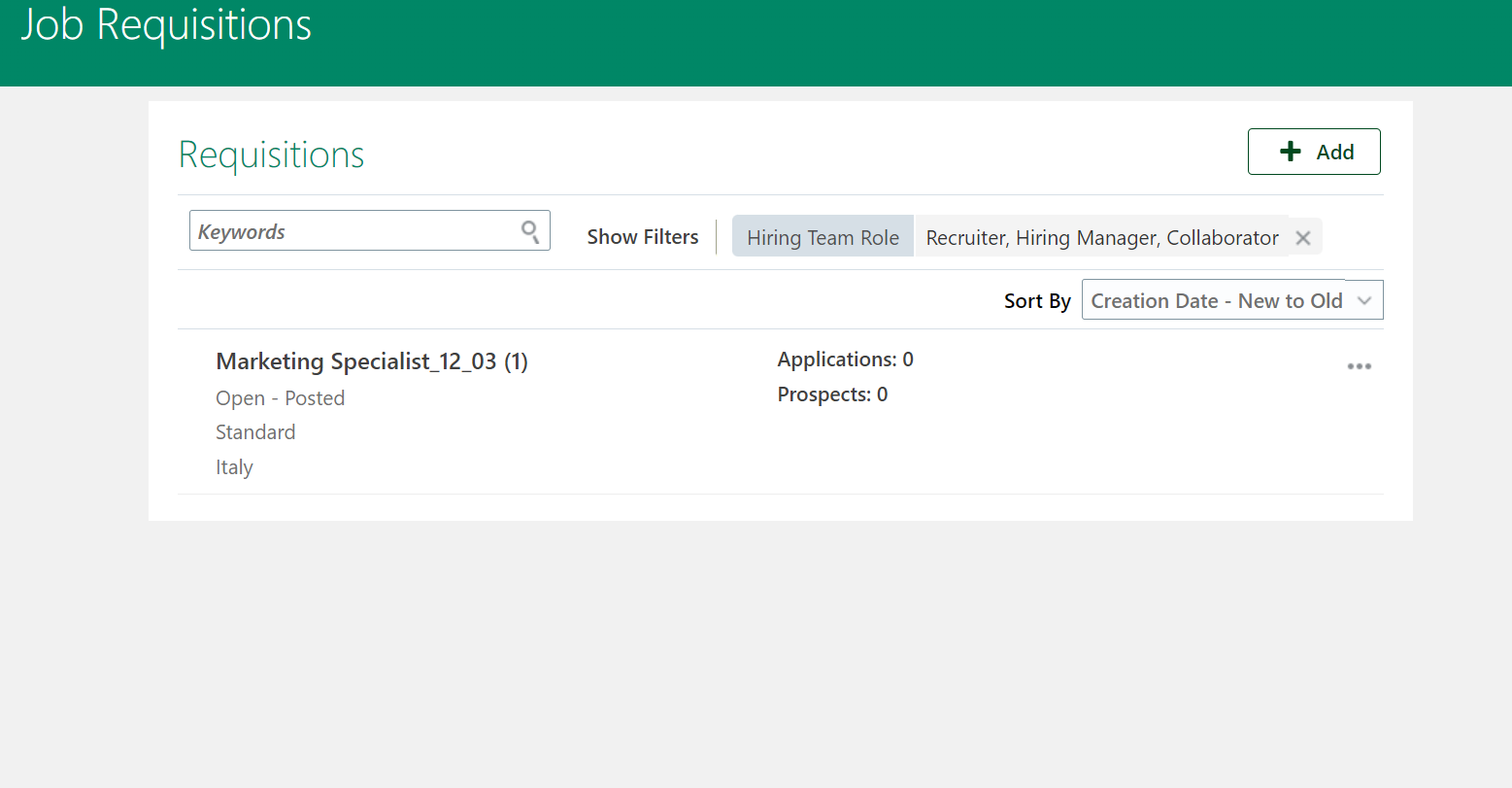Click the Applications: 0 count
The width and height of the screenshot is (1512, 788).
[845, 359]
